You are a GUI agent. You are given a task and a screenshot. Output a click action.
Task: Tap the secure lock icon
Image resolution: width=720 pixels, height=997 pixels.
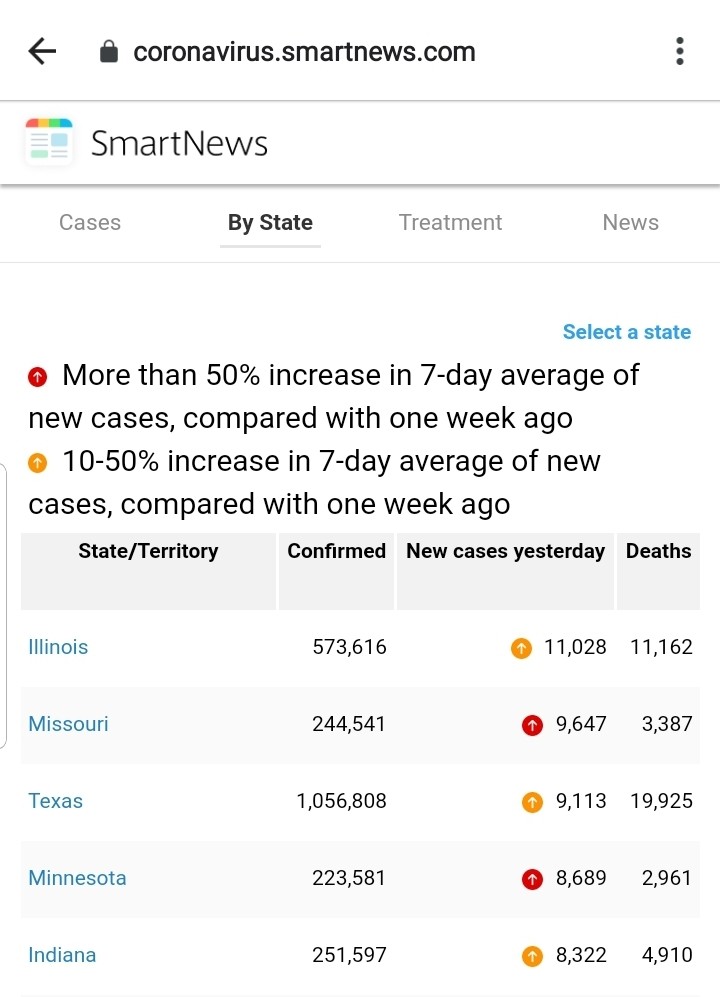[x=109, y=52]
